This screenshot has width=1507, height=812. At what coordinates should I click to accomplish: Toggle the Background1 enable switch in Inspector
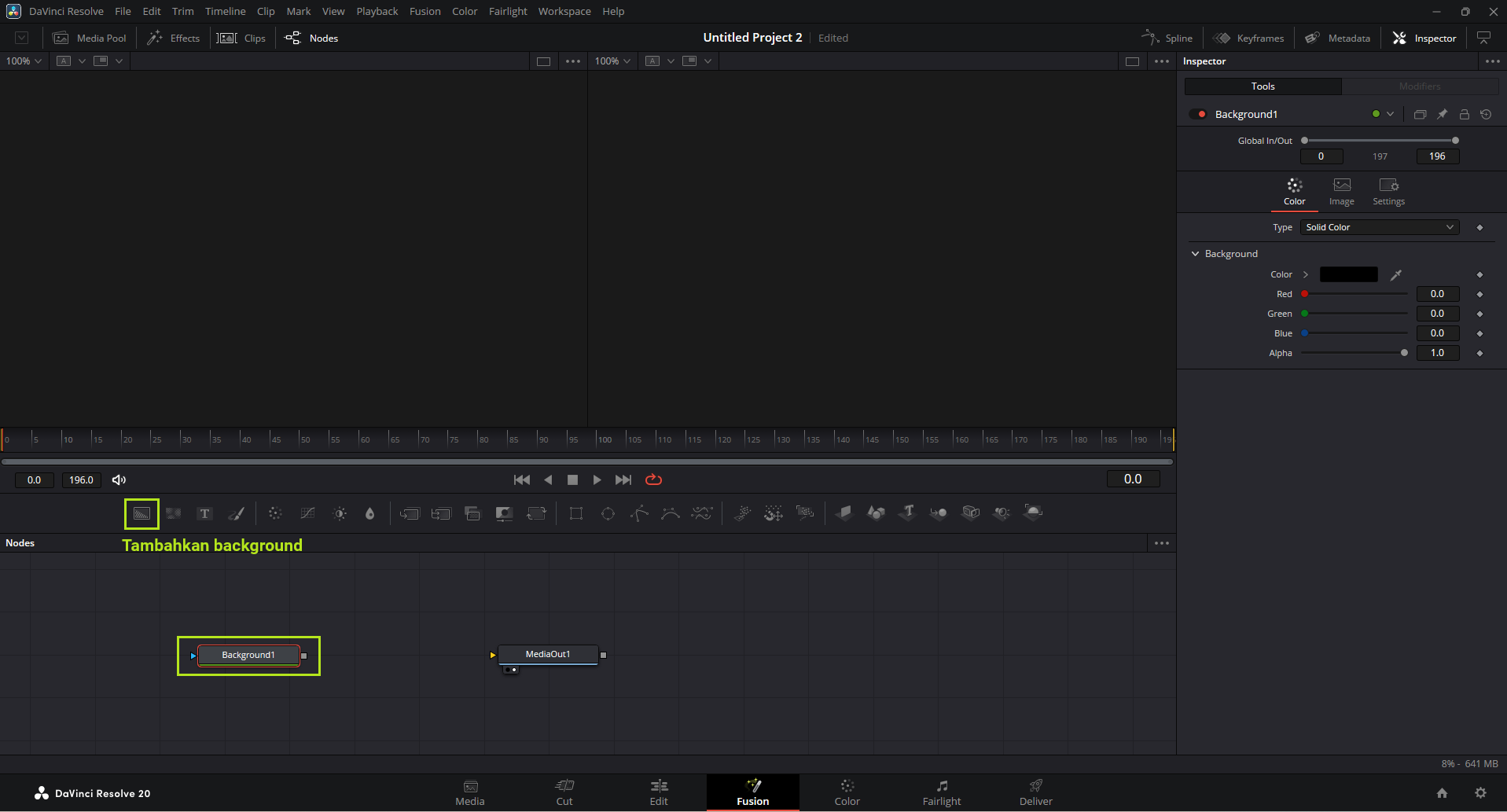pyautogui.click(x=1198, y=115)
